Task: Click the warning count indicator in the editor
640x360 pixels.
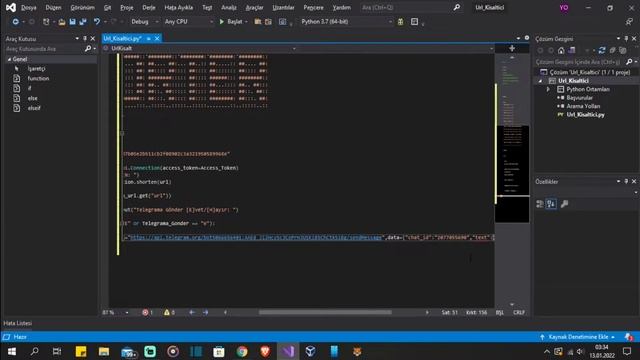Action: 169,312
